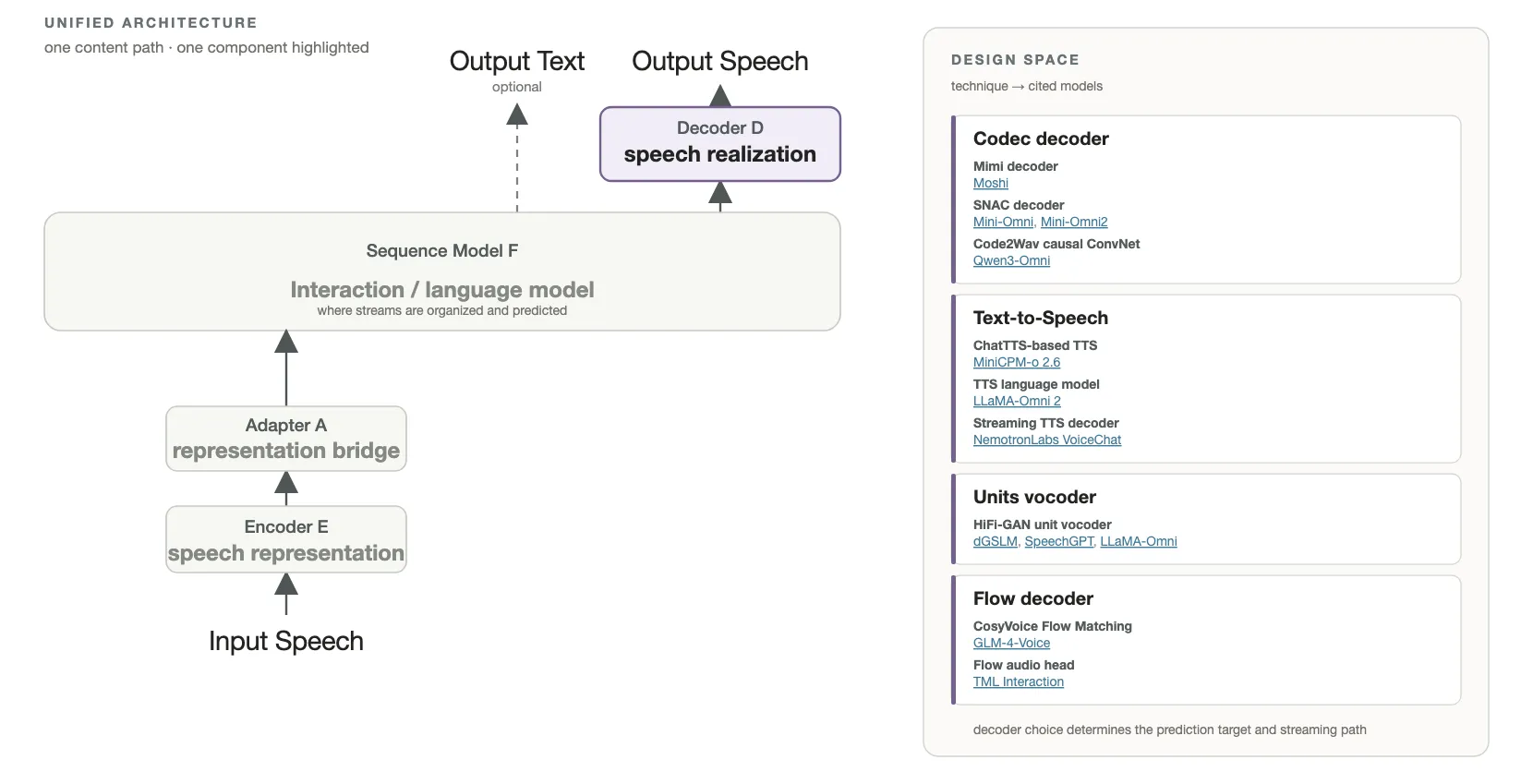
Task: Click the dGSLM link
Action: point(995,541)
